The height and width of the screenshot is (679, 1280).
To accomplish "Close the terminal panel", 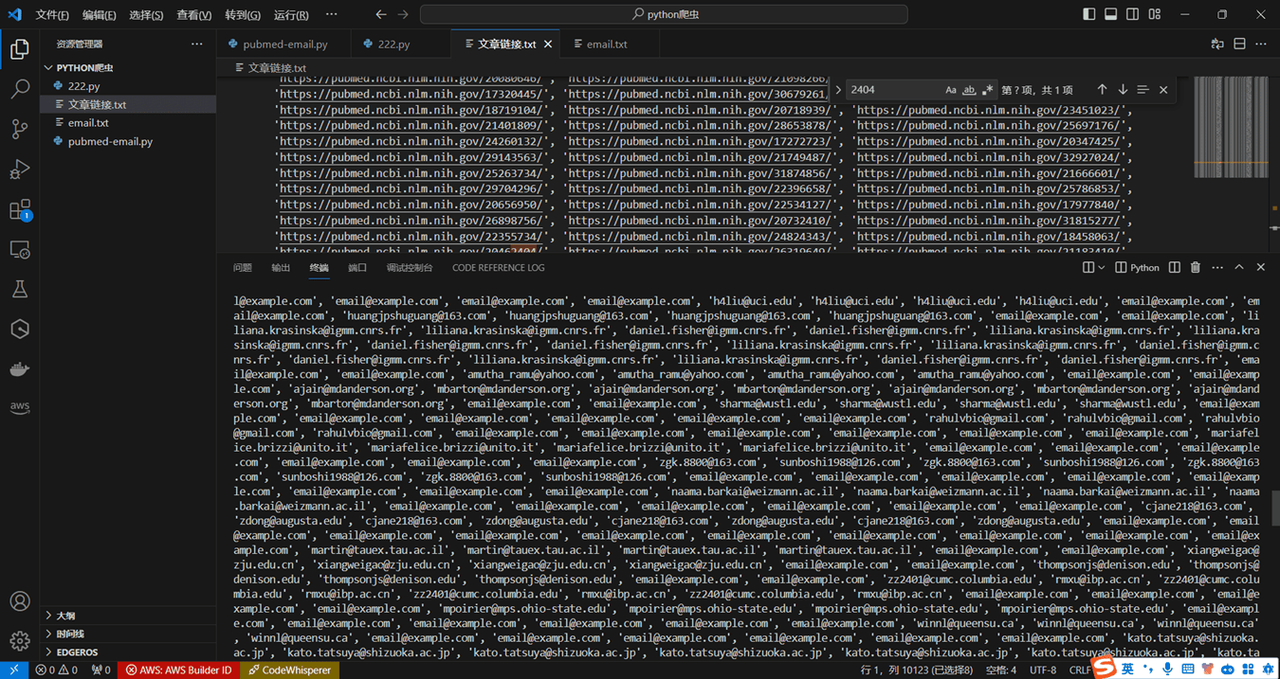I will pos(1259,268).
